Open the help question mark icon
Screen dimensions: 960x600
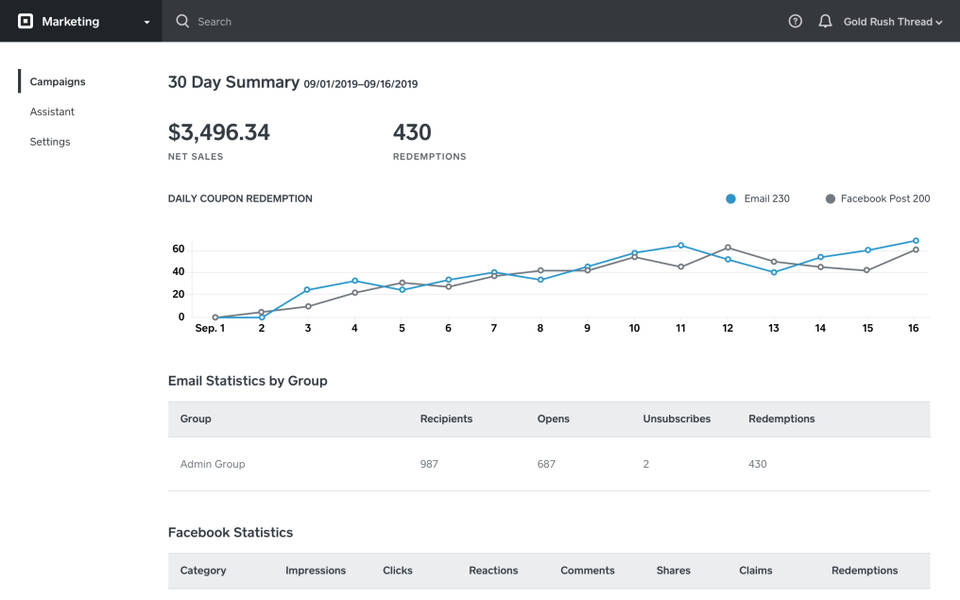[x=794, y=21]
